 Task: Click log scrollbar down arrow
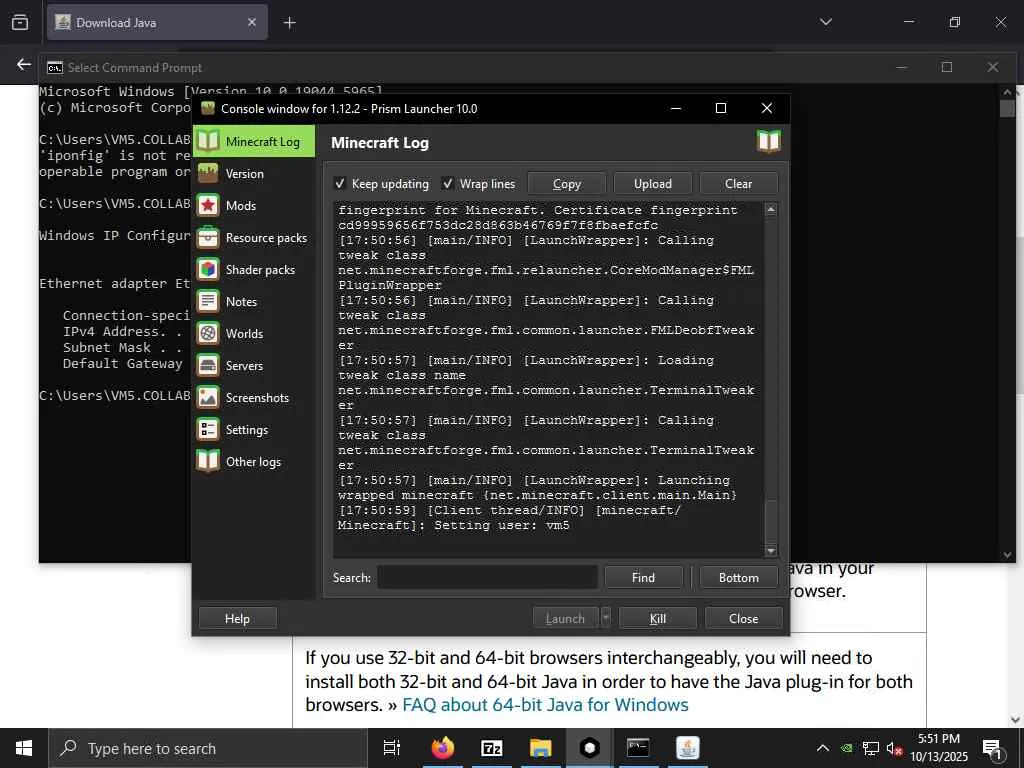click(771, 551)
